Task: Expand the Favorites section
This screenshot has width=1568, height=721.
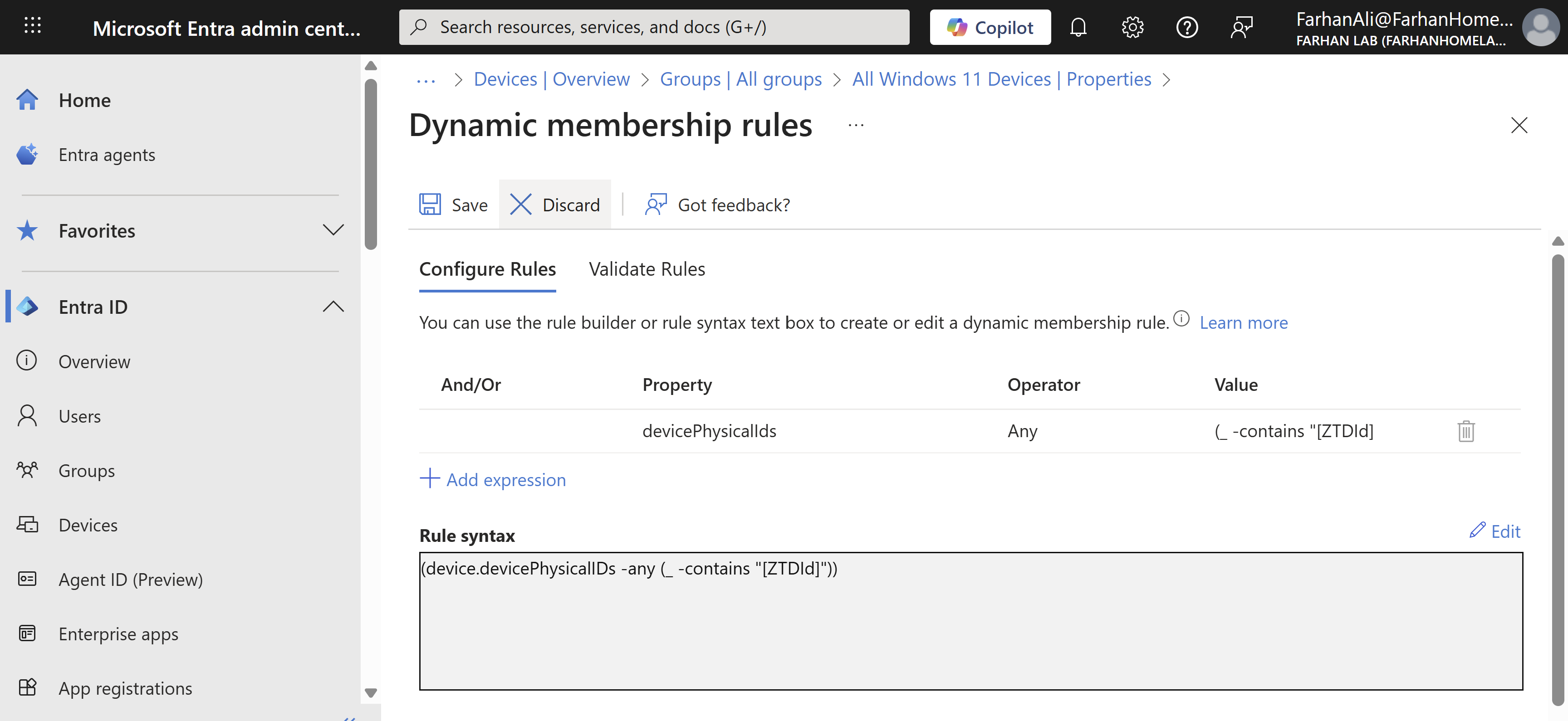Action: [333, 231]
